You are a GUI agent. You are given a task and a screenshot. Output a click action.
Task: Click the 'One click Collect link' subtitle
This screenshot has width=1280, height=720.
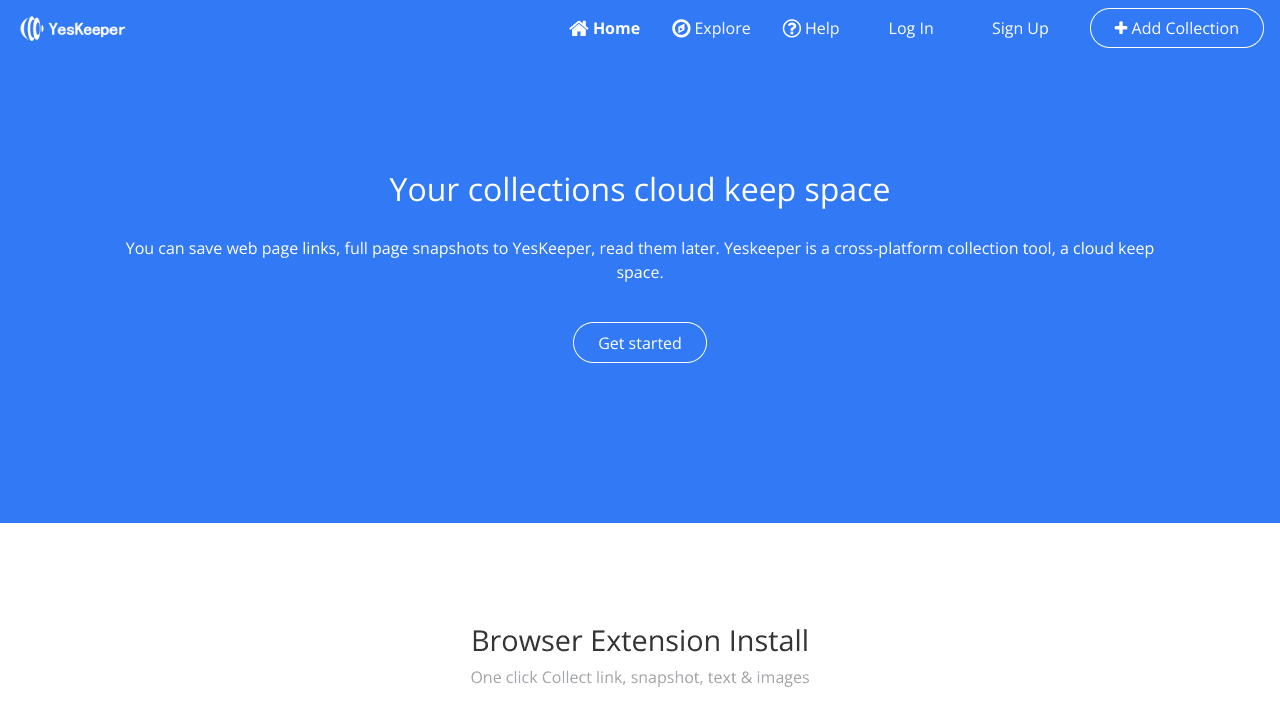coord(639,678)
